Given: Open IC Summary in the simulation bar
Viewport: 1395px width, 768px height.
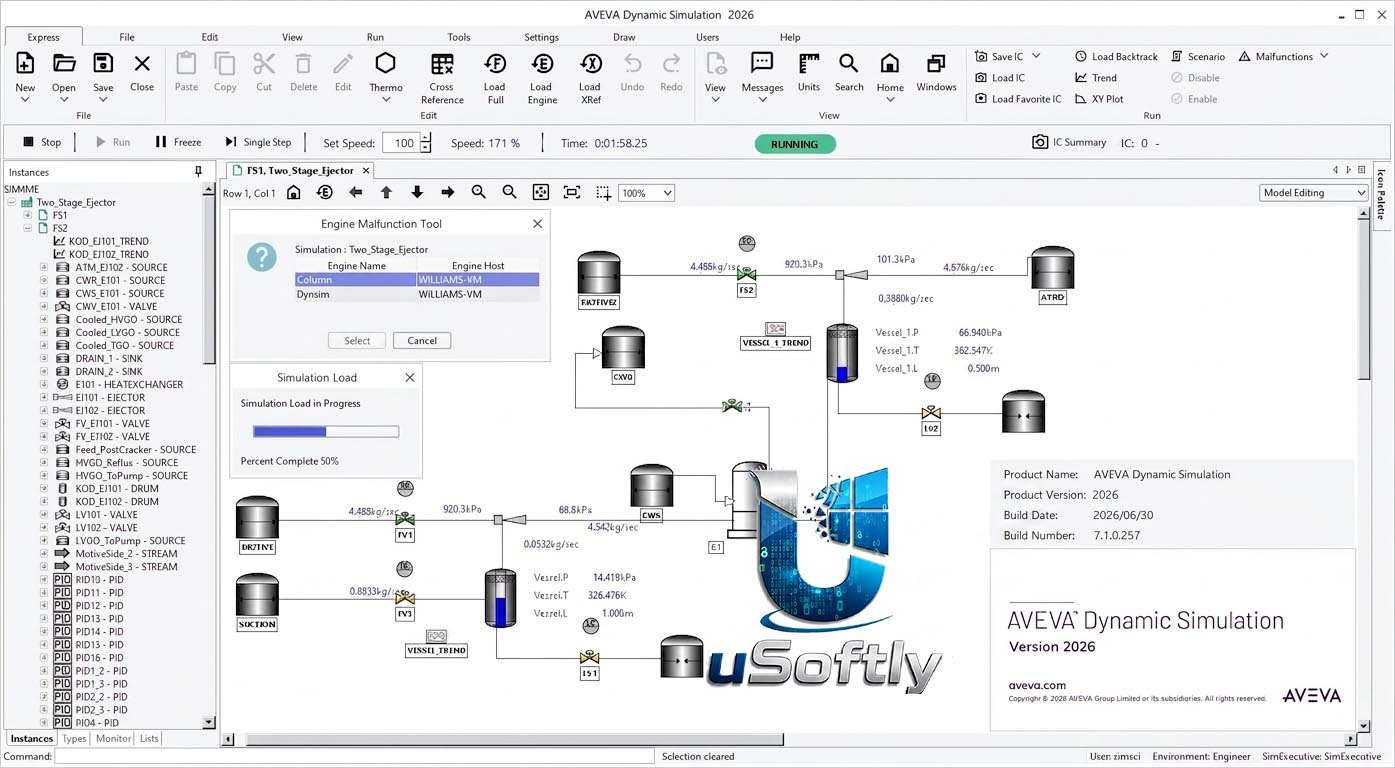Looking at the screenshot, I should tap(1069, 143).
